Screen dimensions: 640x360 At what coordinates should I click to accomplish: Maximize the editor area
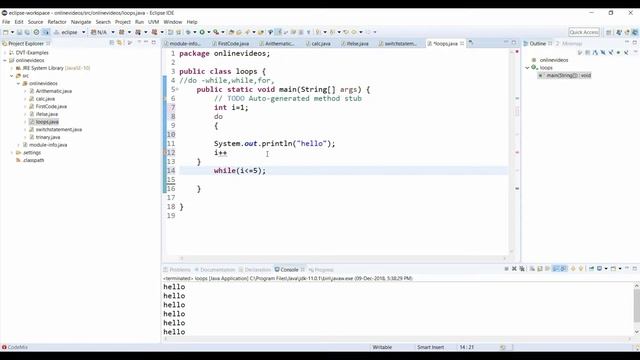point(513,42)
